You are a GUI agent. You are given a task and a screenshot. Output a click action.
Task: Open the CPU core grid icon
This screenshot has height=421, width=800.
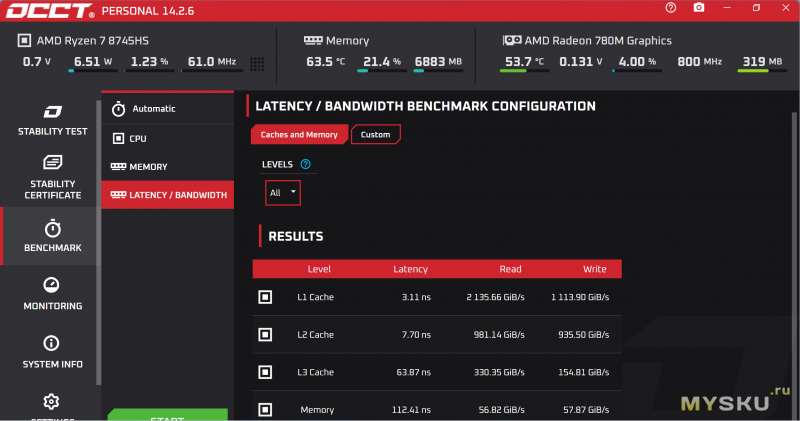257,64
